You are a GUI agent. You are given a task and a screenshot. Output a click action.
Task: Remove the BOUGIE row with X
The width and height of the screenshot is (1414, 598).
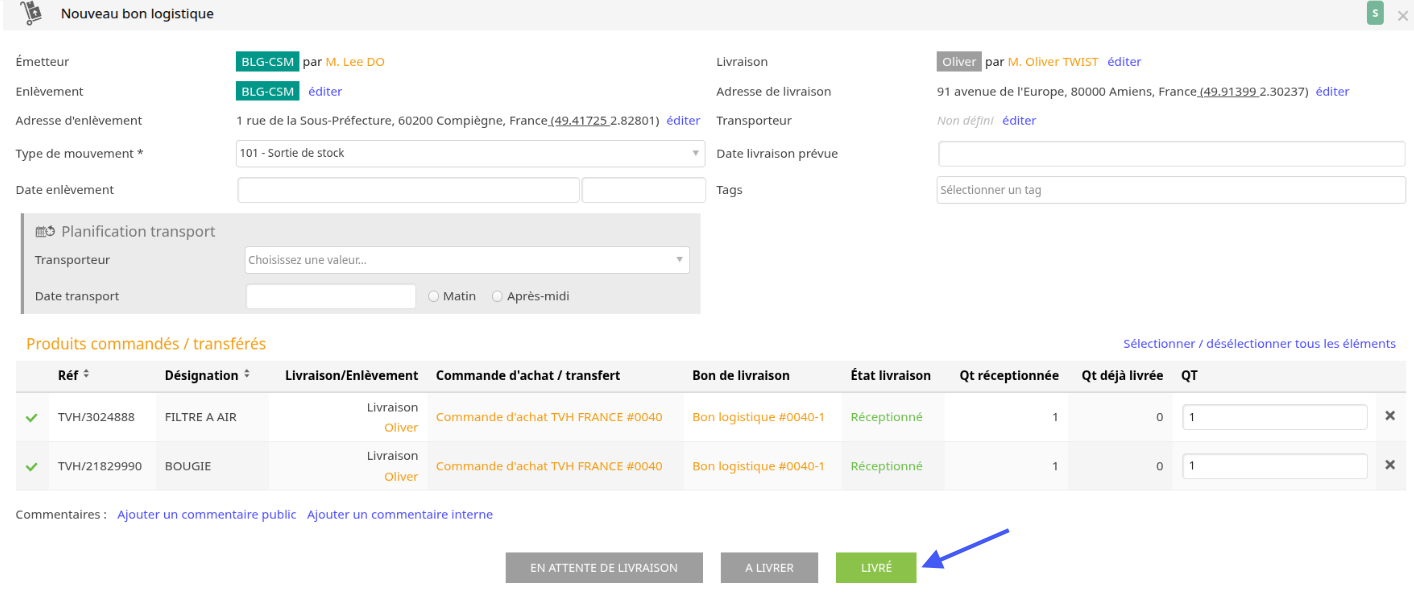(x=1389, y=465)
